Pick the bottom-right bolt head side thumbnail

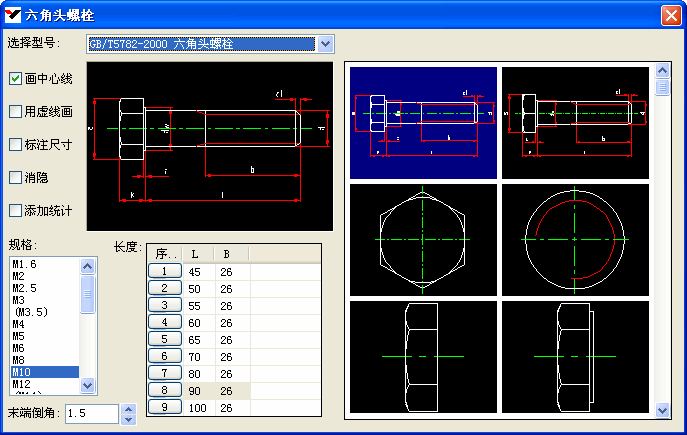click(575, 355)
